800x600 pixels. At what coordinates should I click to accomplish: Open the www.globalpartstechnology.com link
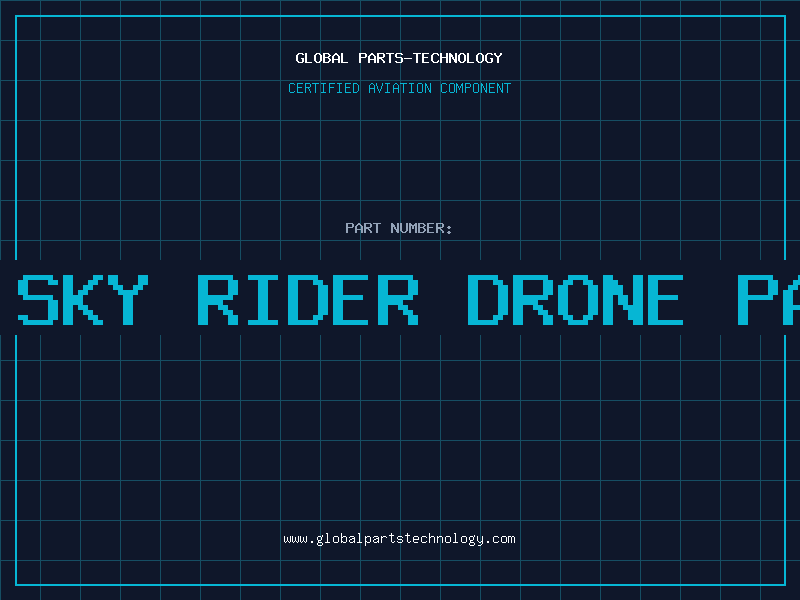pos(399,539)
